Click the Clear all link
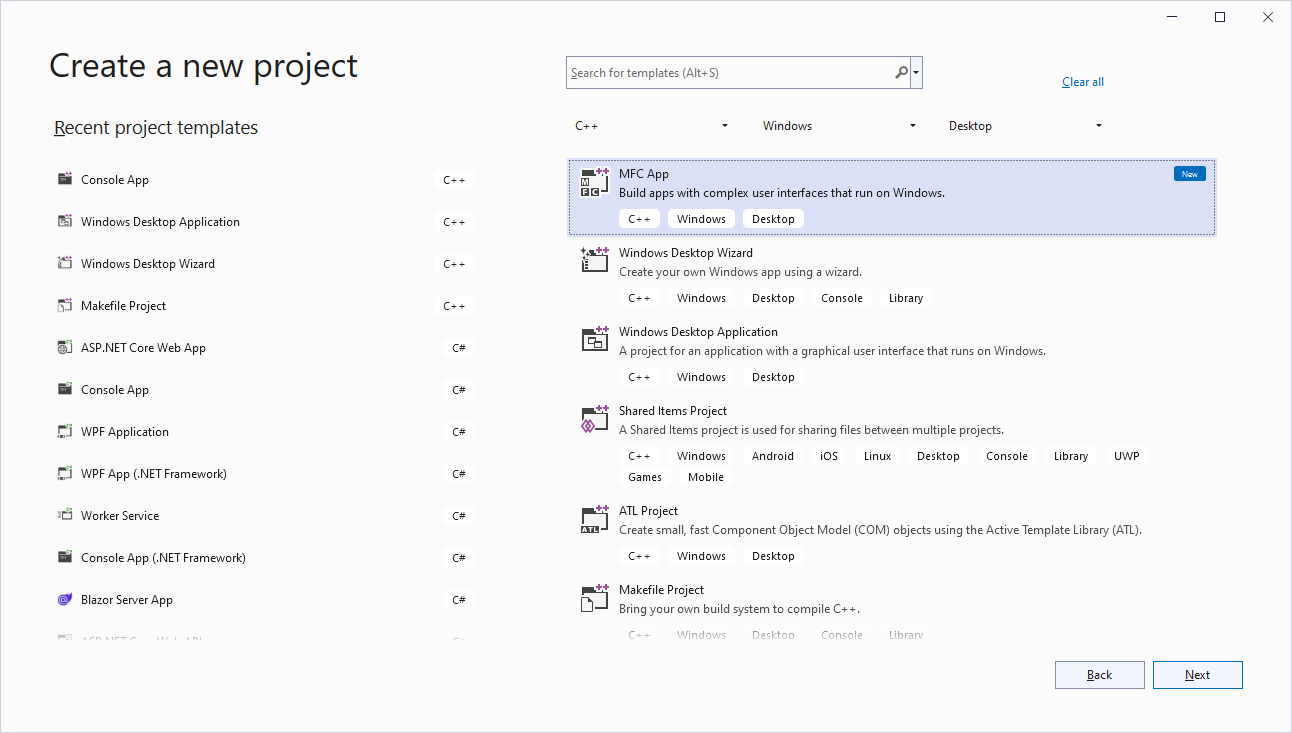The height and width of the screenshot is (733, 1292). point(1083,82)
